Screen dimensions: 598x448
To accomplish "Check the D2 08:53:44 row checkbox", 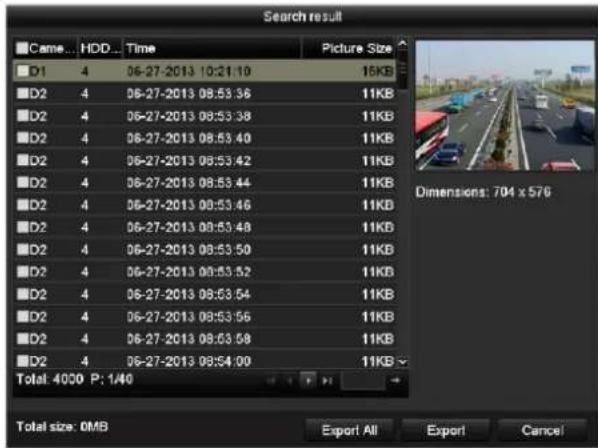I will coord(23,182).
